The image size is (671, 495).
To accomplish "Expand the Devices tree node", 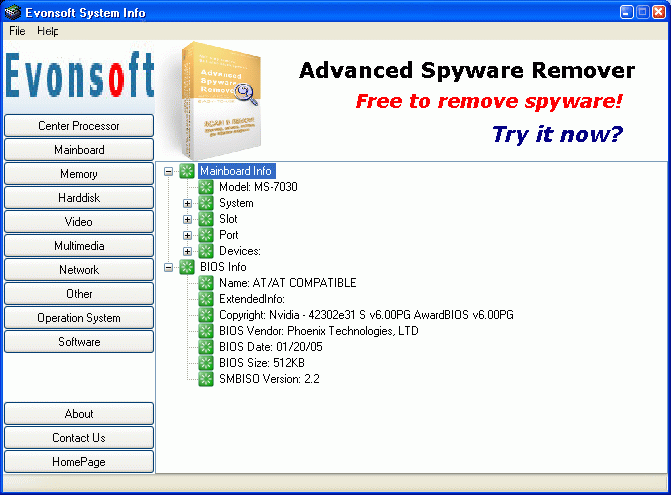I will click(x=187, y=251).
